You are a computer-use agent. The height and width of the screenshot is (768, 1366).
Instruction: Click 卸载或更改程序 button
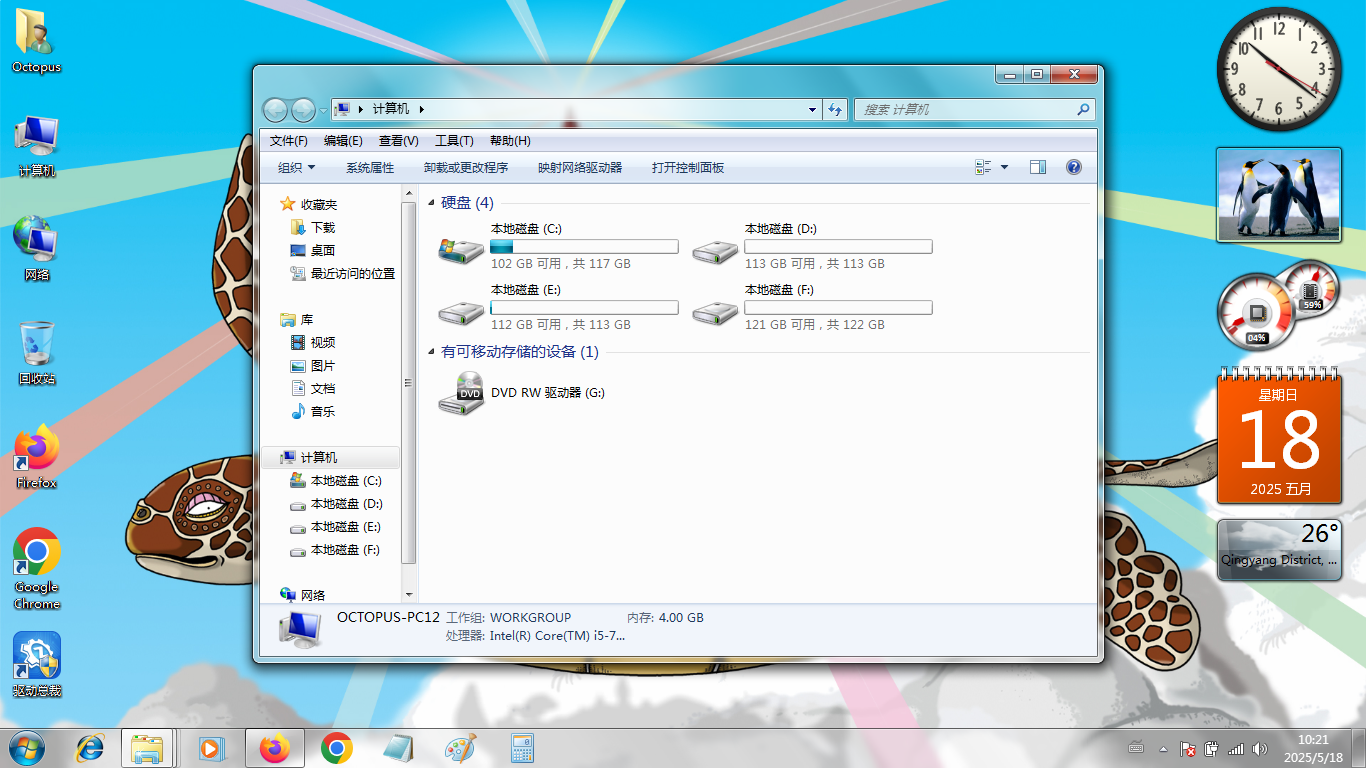point(466,168)
